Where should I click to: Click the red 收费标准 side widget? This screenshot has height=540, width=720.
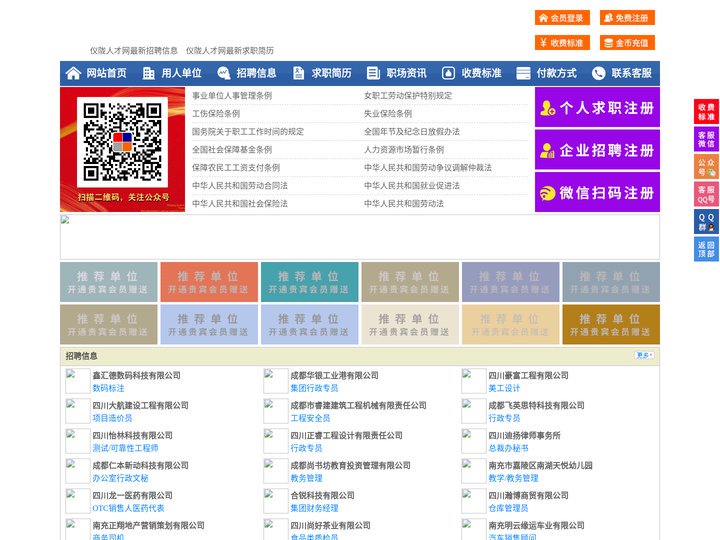[706, 112]
